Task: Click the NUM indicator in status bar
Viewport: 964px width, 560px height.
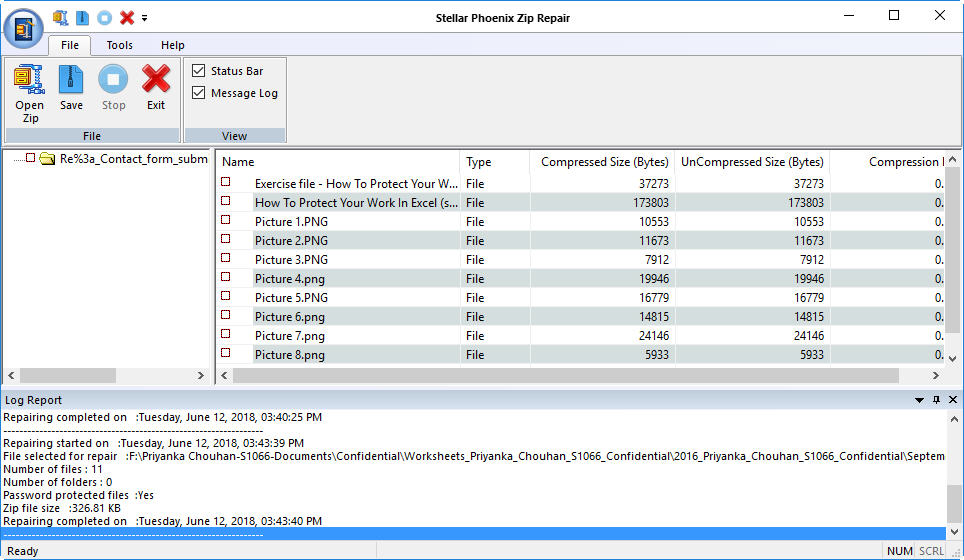Action: pos(899,551)
